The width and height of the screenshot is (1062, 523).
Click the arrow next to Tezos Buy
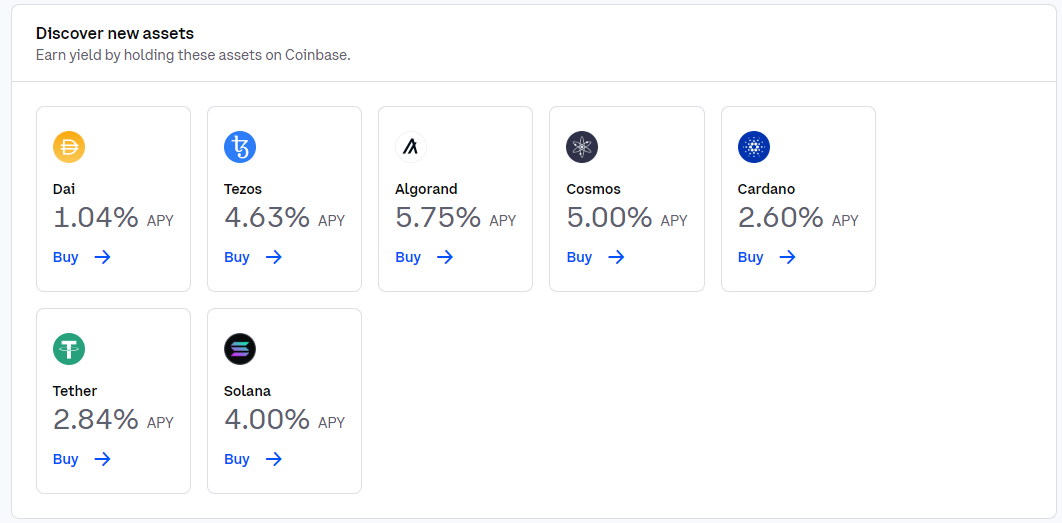click(x=274, y=257)
